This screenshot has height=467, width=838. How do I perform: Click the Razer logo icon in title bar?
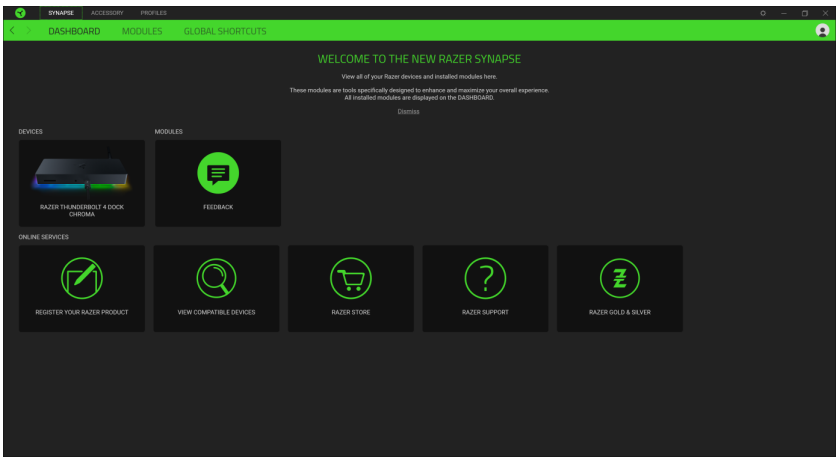[x=20, y=12]
